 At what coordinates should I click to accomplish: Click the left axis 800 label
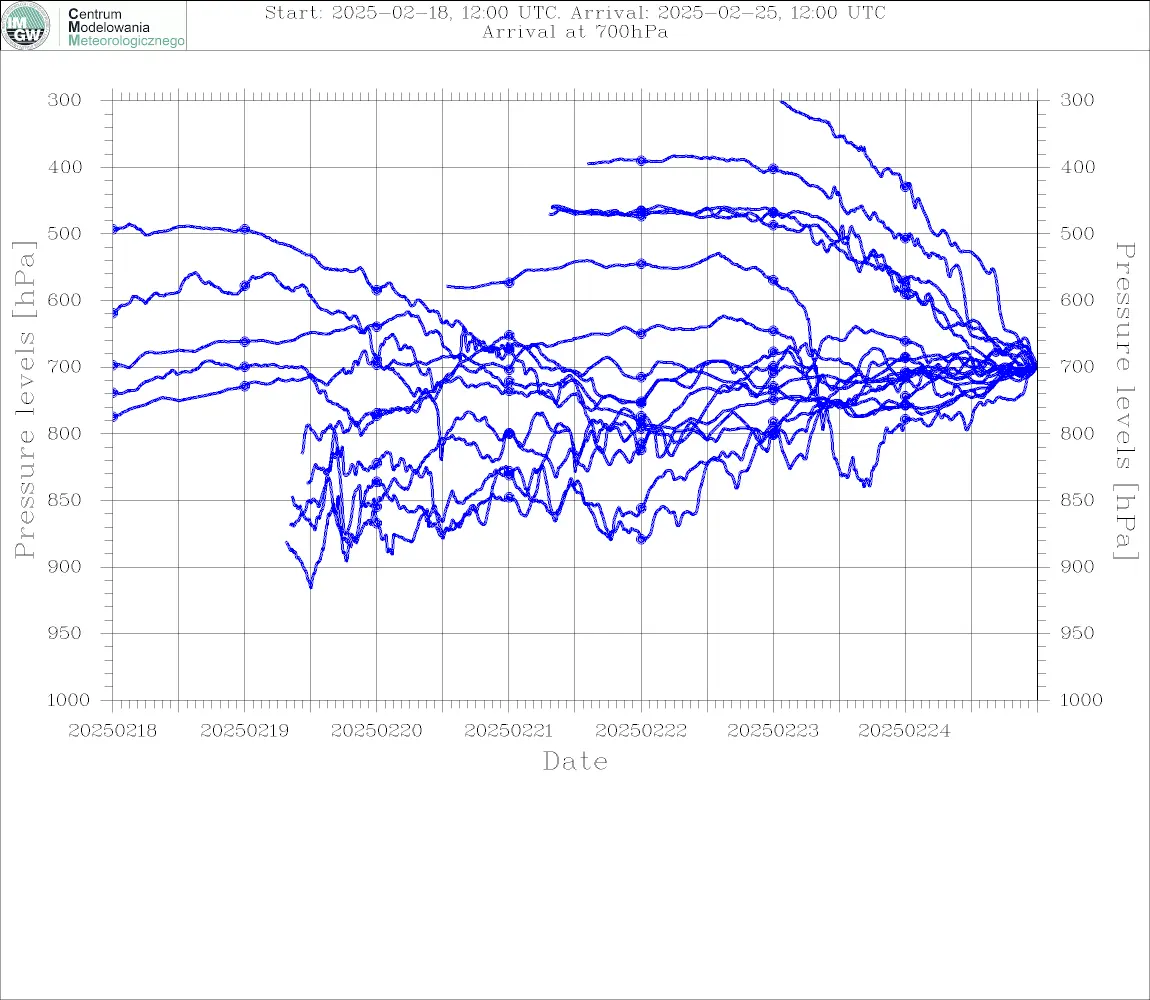65,433
